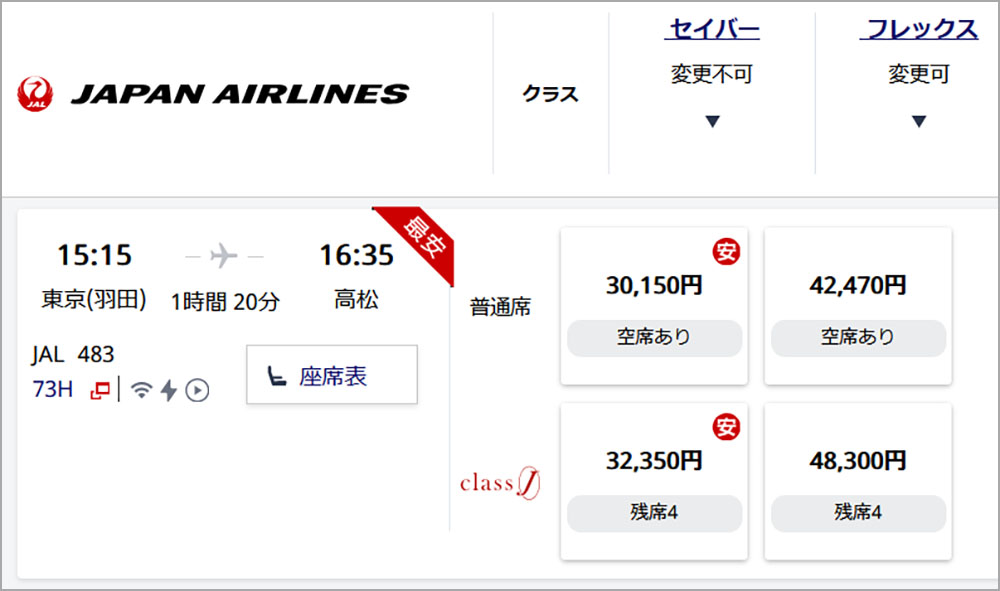Viewport: 1000px width, 591px height.
Task: Click the in-flight video play icon
Action: point(197,390)
